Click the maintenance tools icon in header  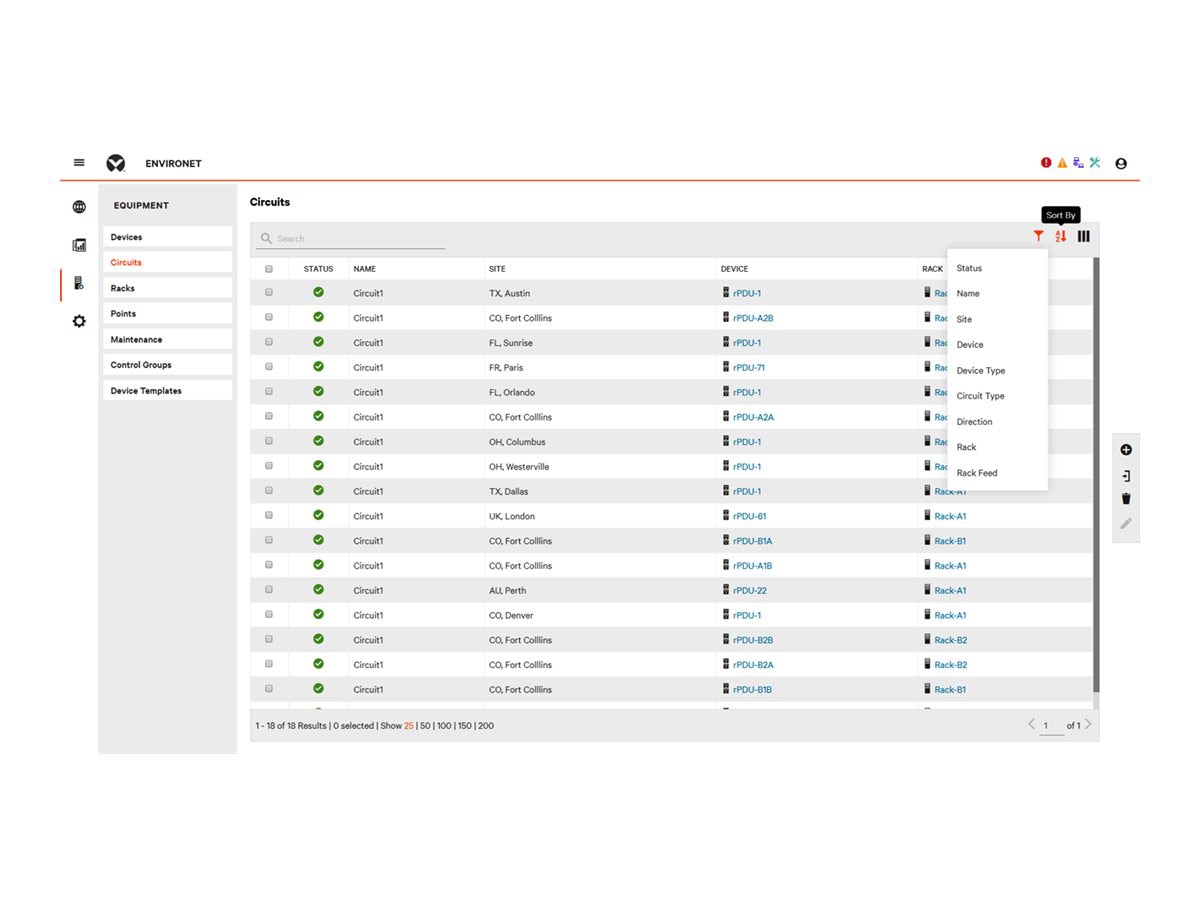coord(1094,162)
